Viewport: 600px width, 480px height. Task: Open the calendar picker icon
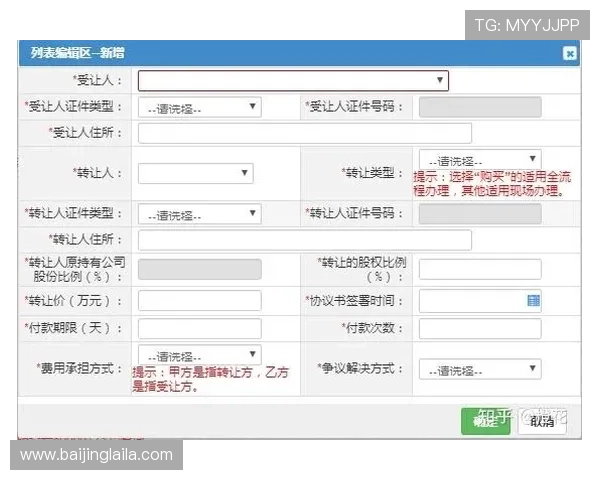pos(533,300)
